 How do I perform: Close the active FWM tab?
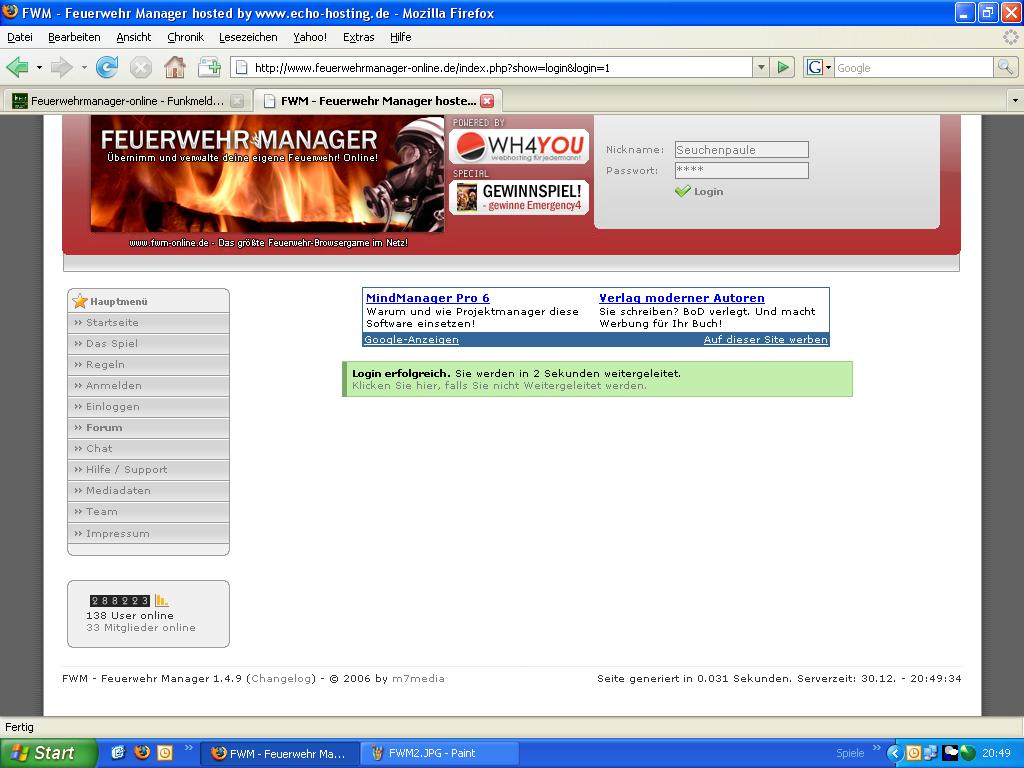[487, 101]
